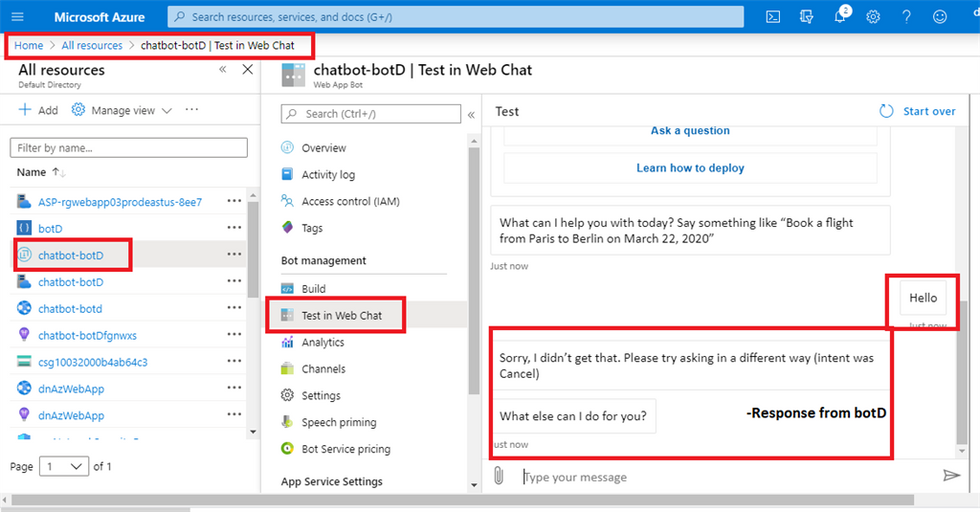980x512 pixels.
Task: Click the Learn how to deploy link
Action: pyautogui.click(x=690, y=168)
